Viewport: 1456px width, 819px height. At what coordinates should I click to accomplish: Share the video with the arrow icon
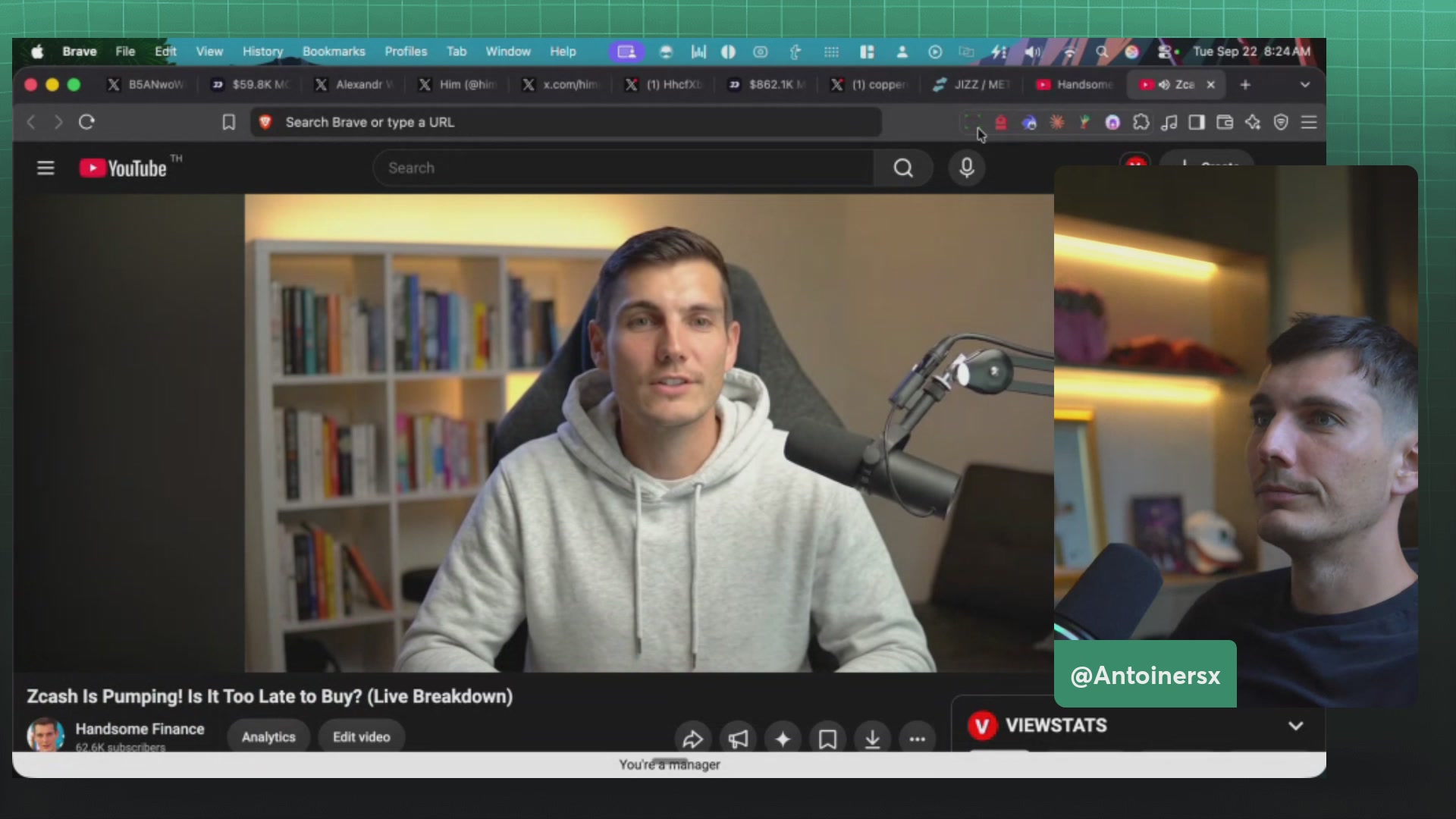[x=692, y=739]
